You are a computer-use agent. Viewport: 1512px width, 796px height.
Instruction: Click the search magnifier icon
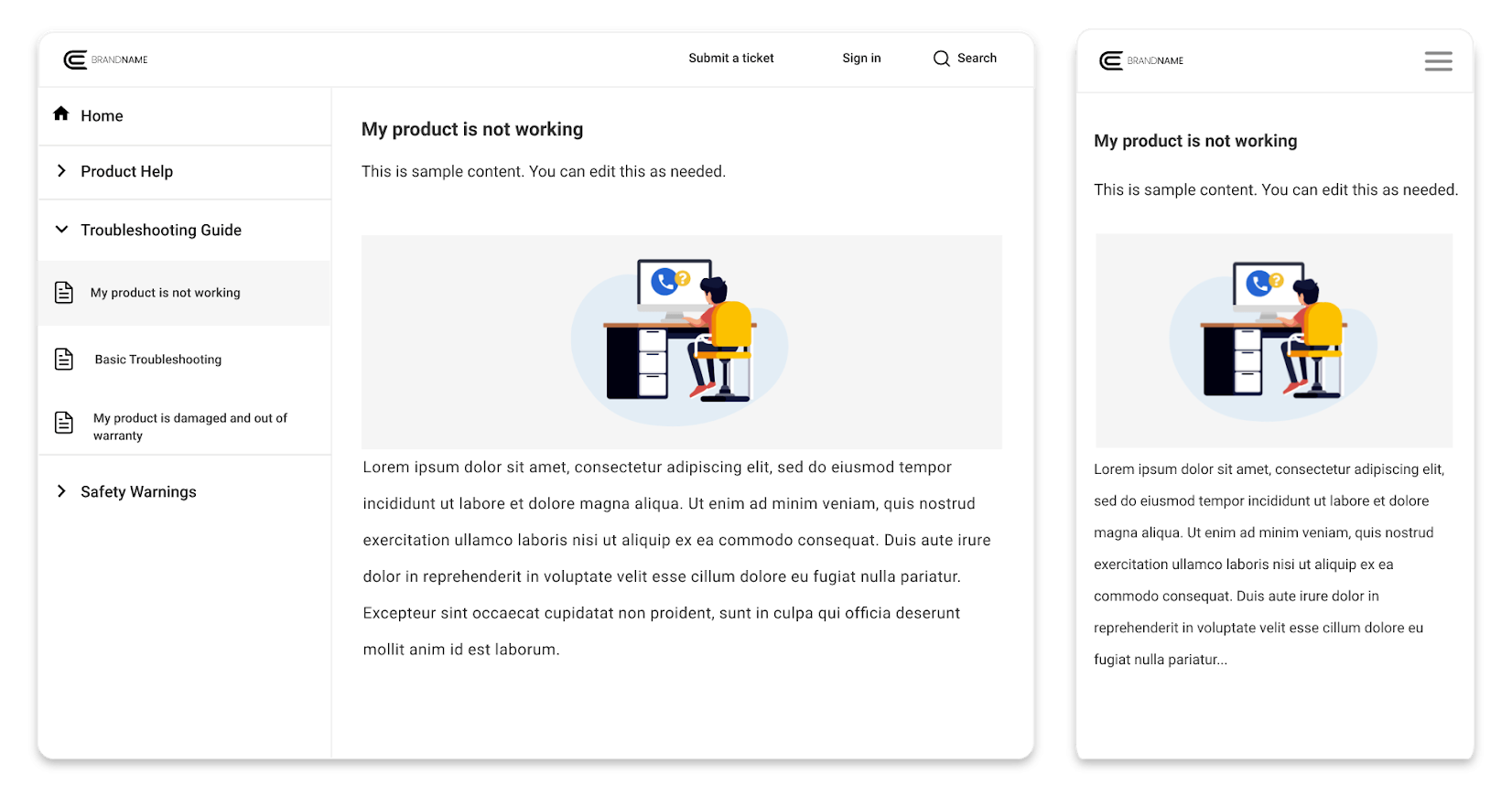point(941,59)
